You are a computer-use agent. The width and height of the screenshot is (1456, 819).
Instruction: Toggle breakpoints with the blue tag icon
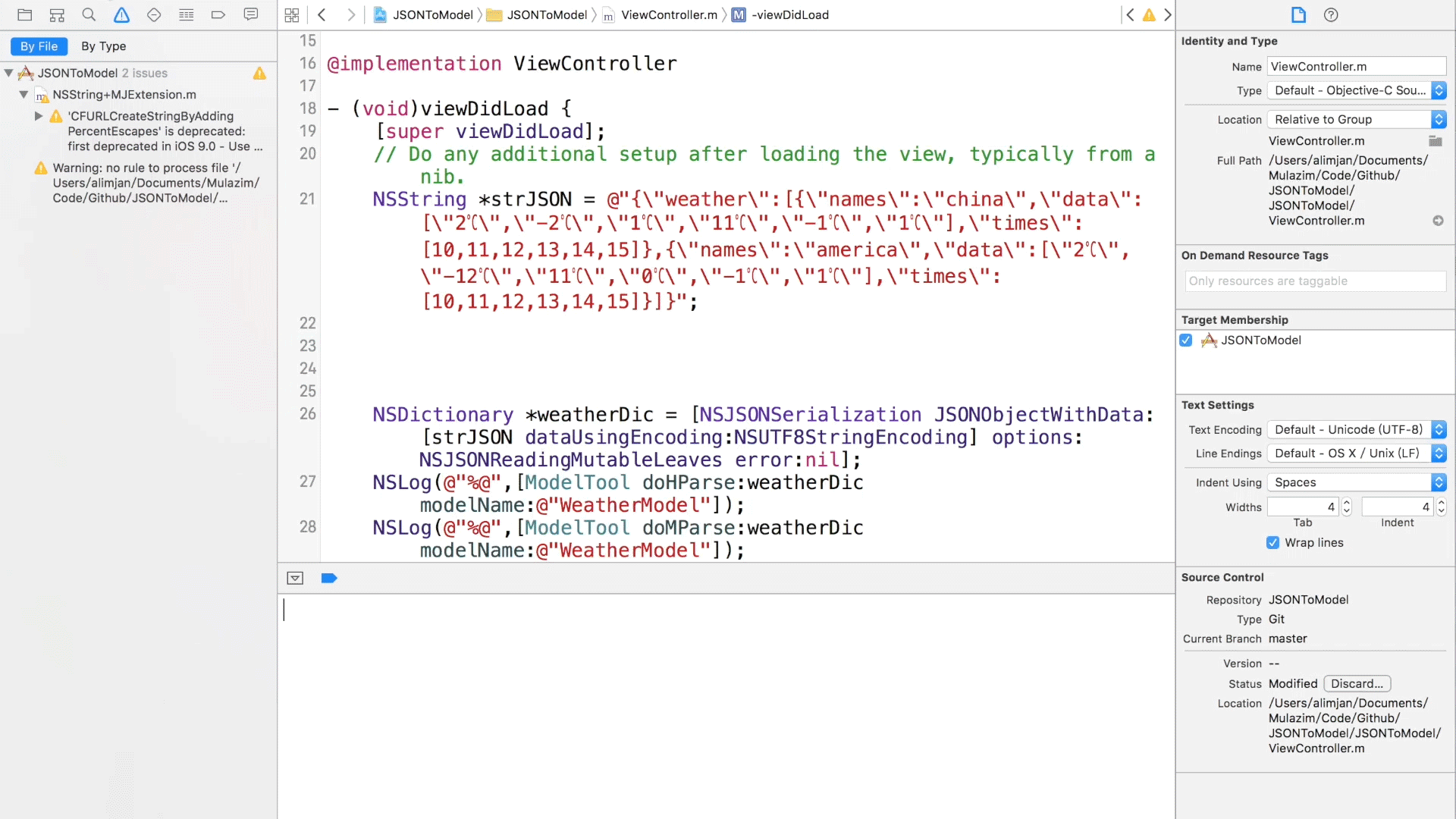[x=329, y=579]
